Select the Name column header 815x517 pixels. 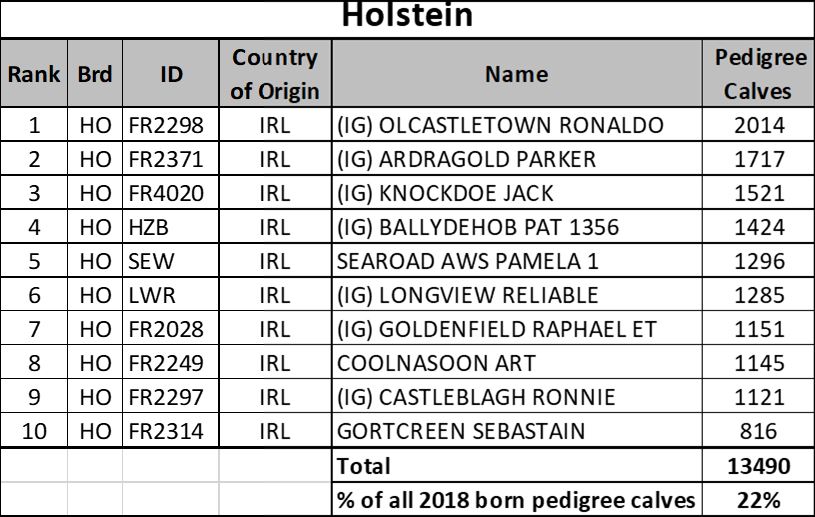(517, 73)
